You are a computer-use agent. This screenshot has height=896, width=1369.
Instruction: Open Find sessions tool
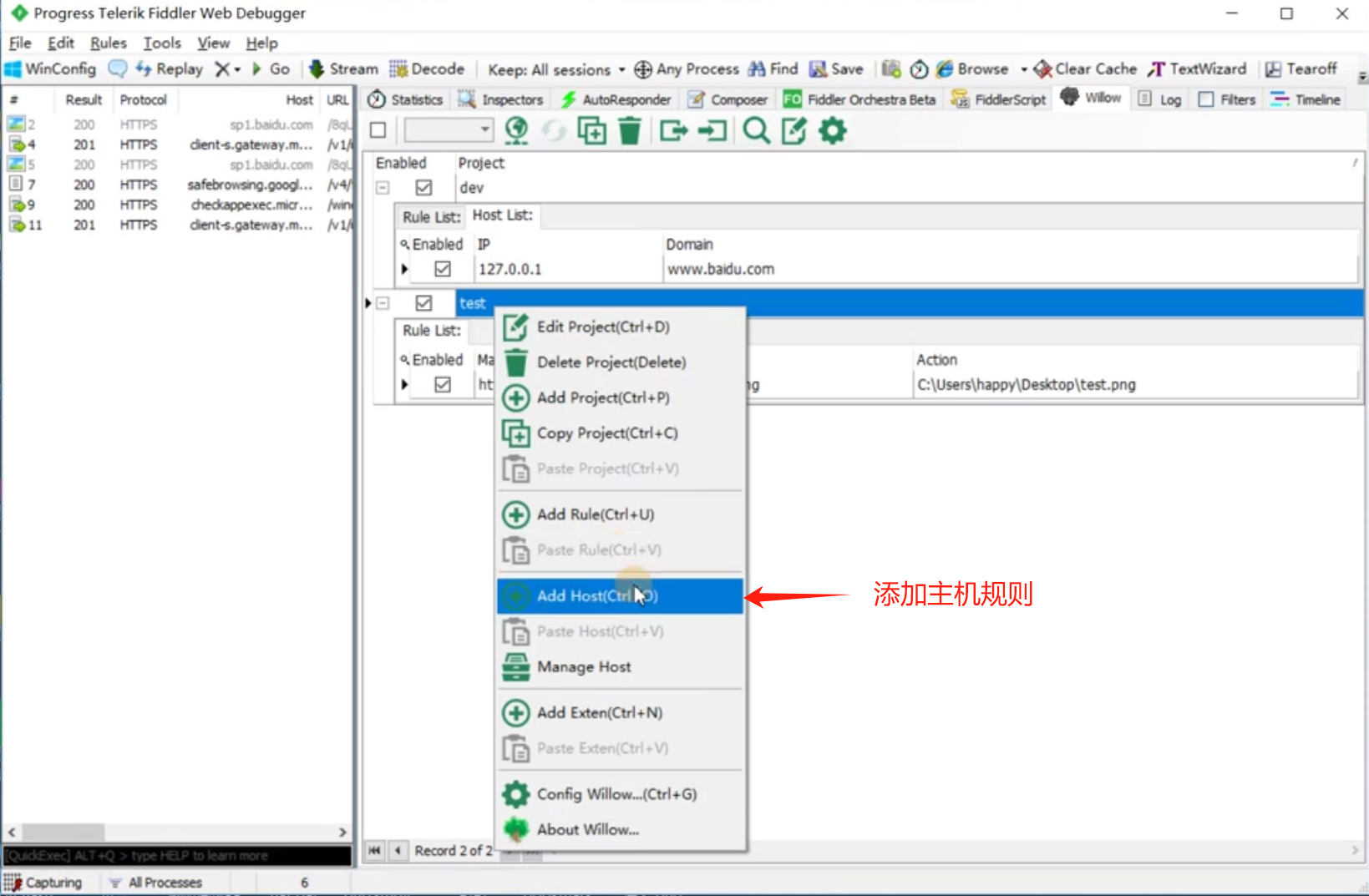773,69
